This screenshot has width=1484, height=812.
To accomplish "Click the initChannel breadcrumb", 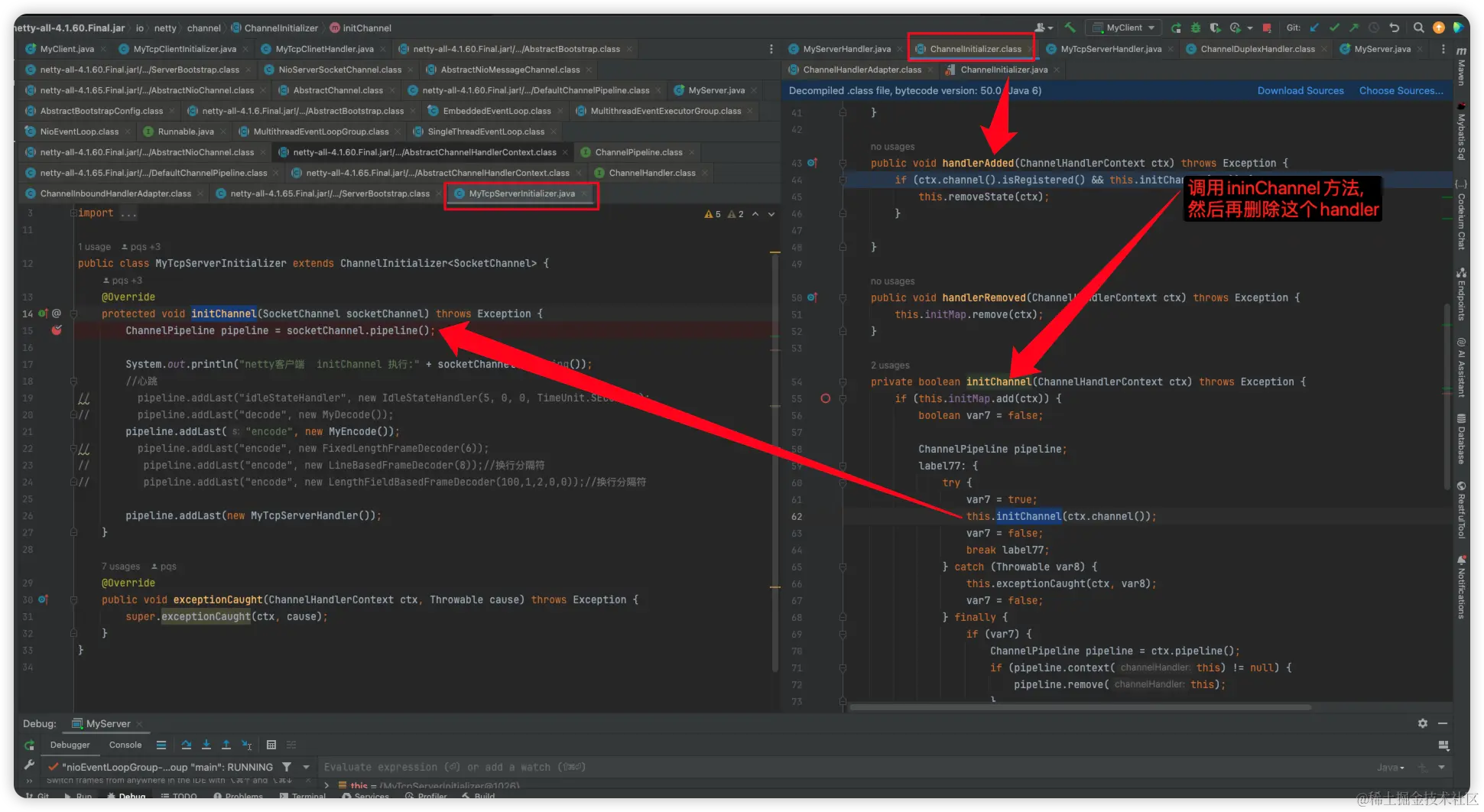I will 360,28.
